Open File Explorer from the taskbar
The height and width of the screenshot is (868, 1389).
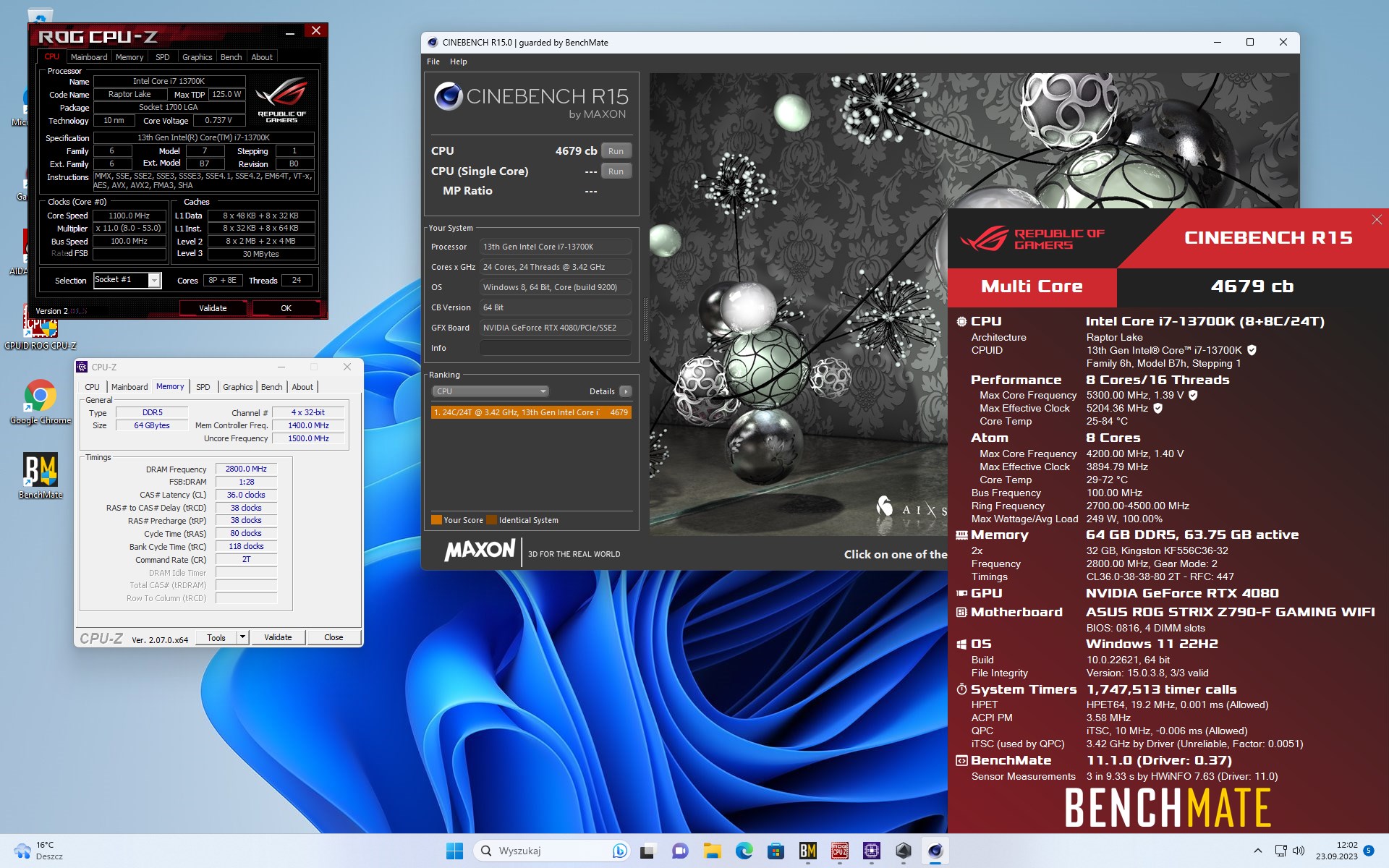(x=713, y=851)
